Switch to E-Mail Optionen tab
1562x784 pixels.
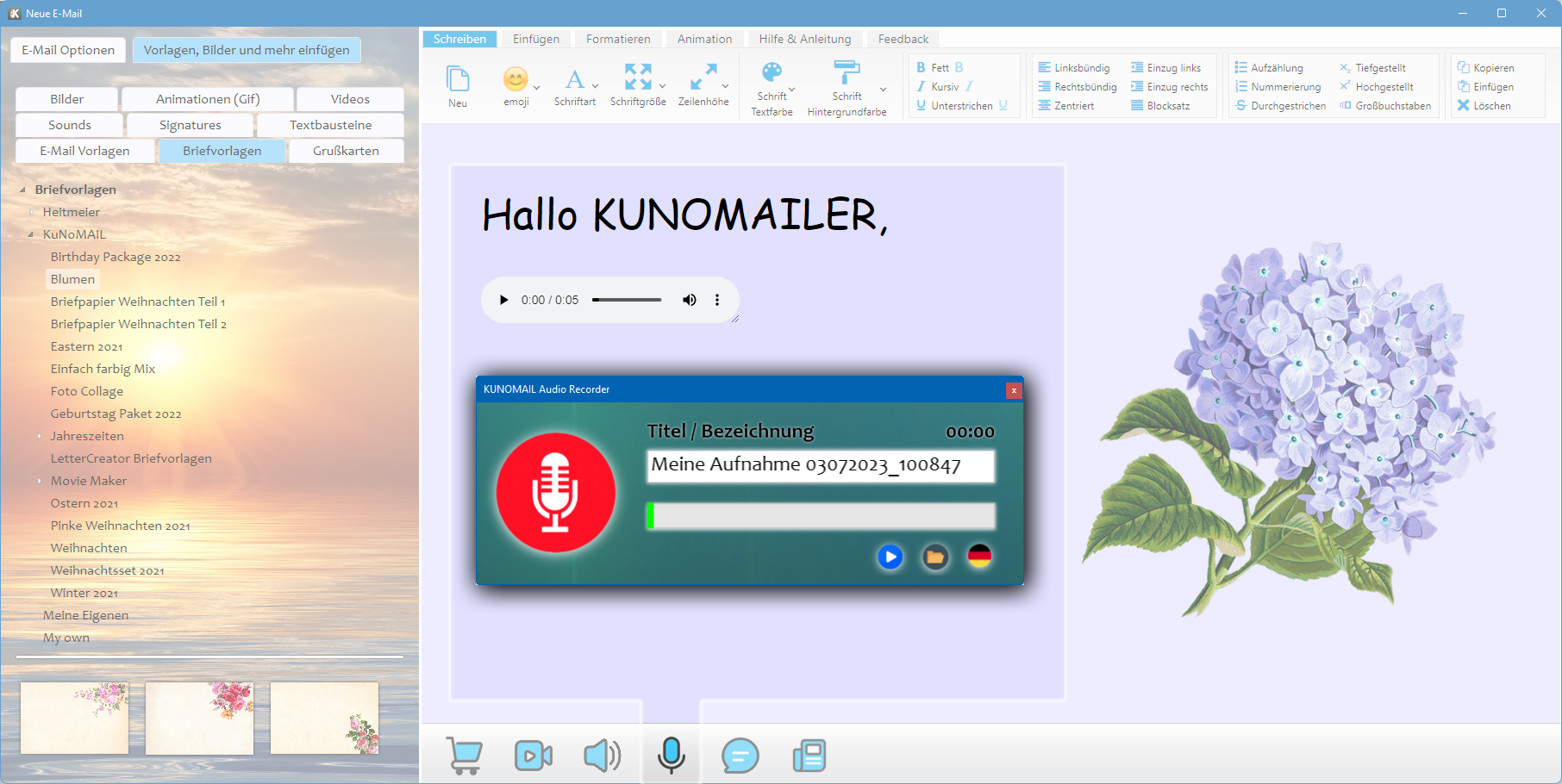tap(68, 50)
